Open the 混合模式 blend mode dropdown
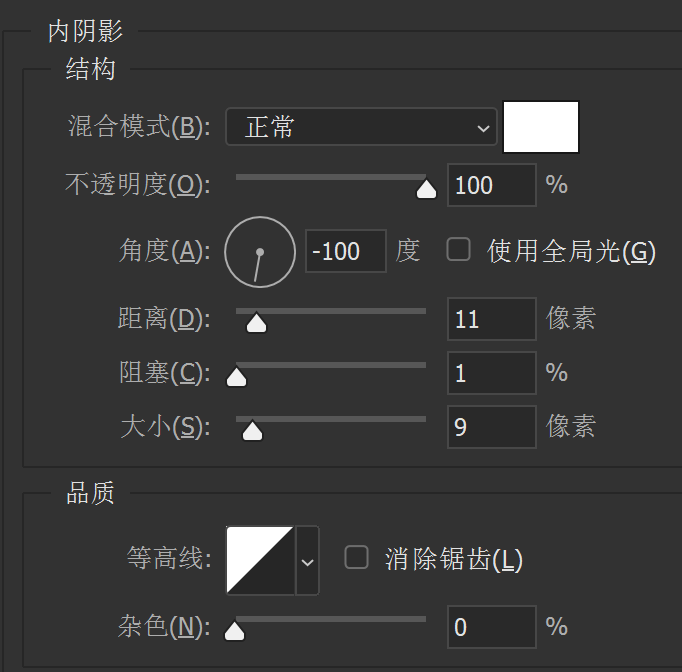 point(361,127)
